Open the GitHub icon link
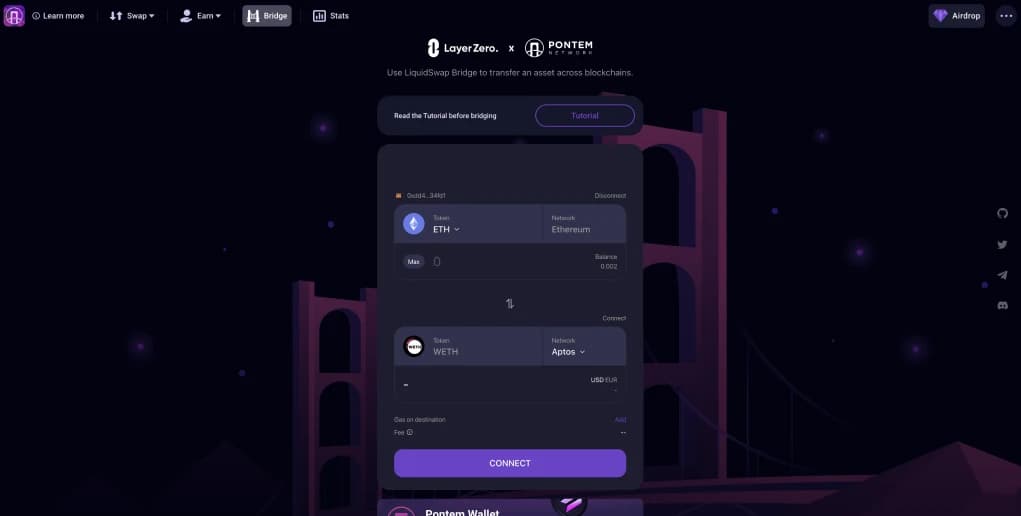 click(x=1002, y=213)
